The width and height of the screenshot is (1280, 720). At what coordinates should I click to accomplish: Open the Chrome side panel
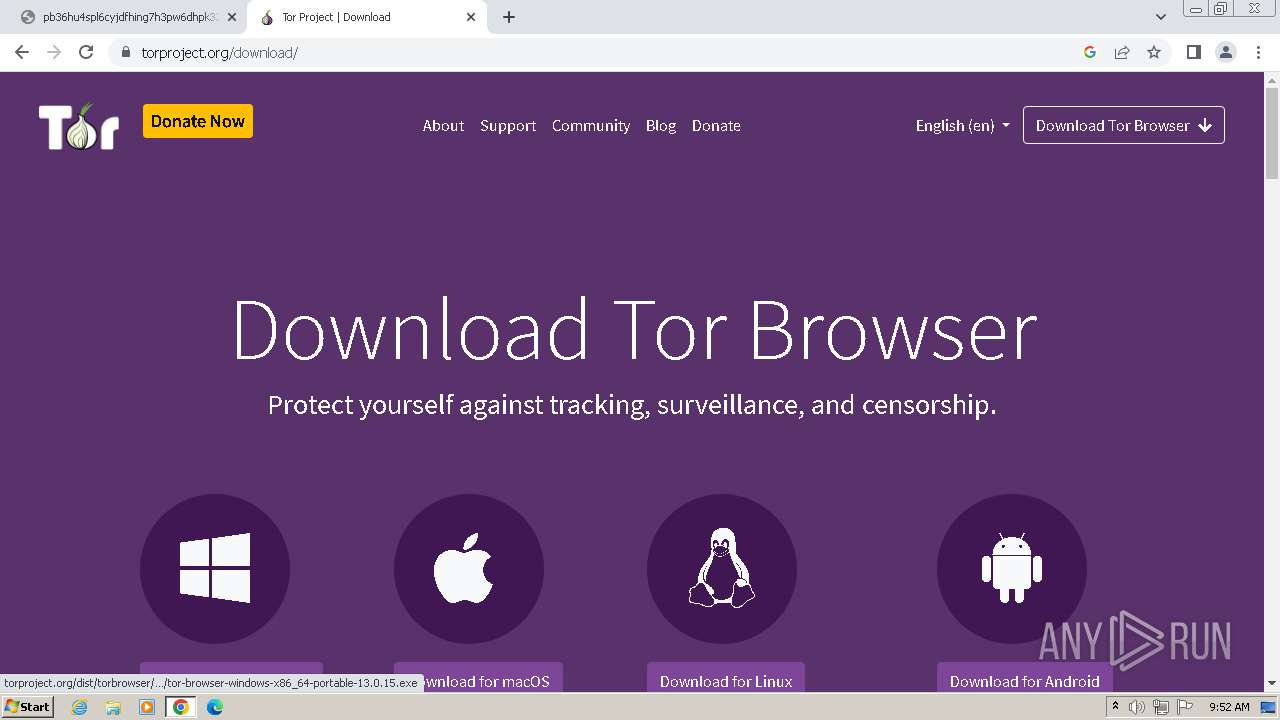click(x=1194, y=52)
